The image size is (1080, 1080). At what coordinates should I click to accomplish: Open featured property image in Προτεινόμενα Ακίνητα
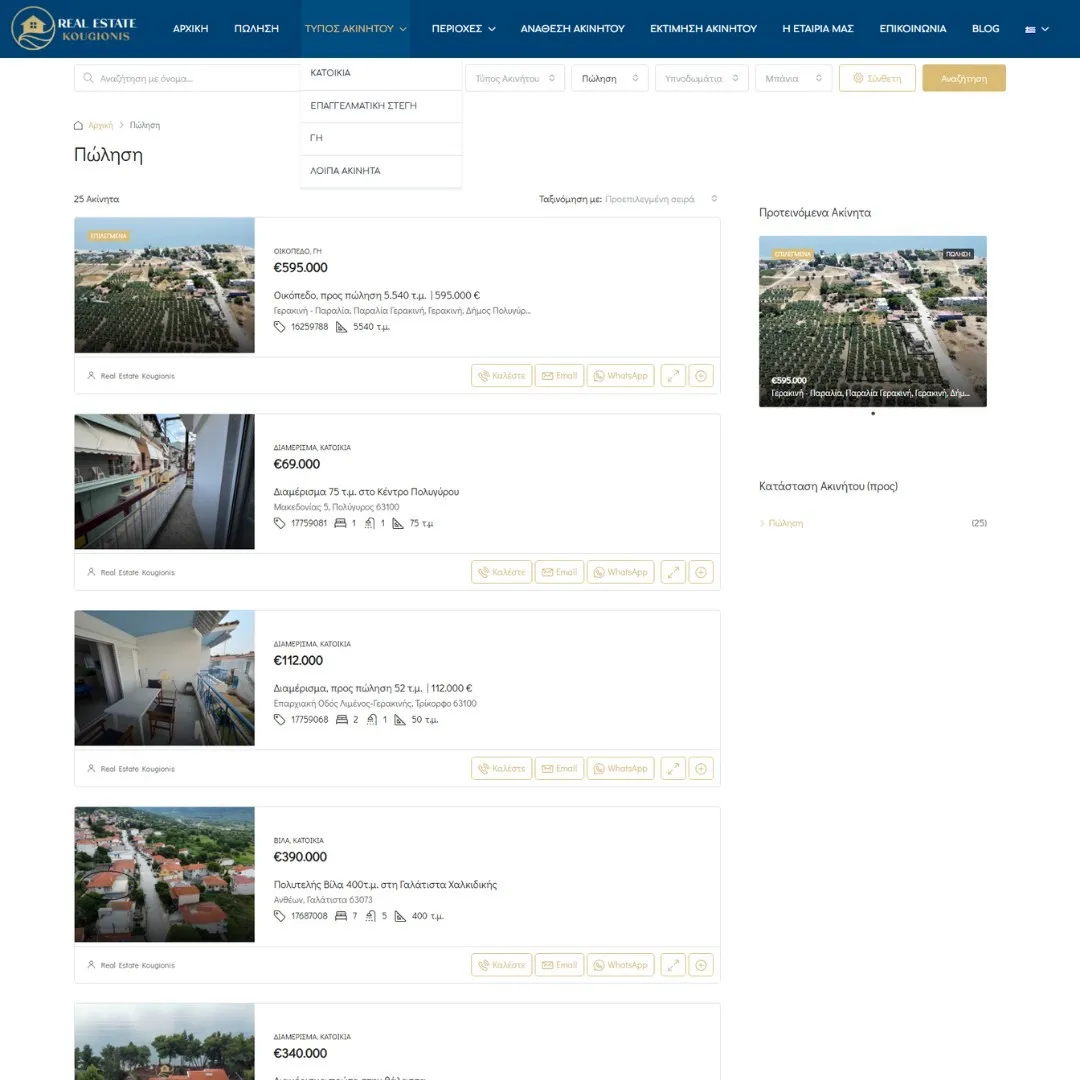click(873, 321)
